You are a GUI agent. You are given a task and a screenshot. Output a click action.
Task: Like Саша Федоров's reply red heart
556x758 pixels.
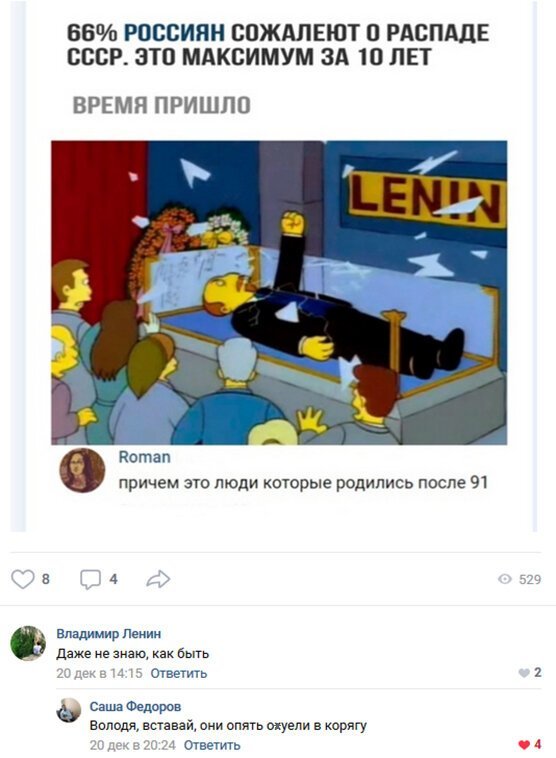pyautogui.click(x=524, y=744)
